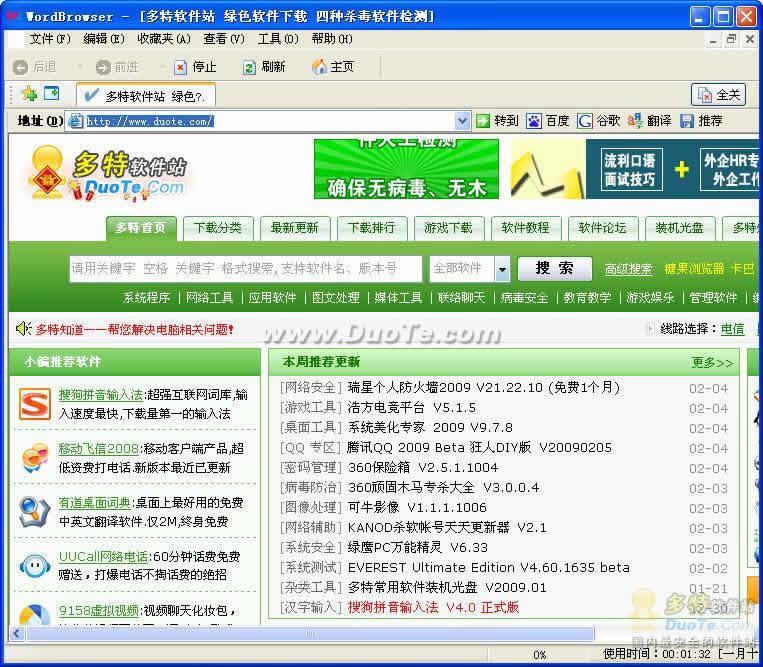Click the 高级搜索 link

(628, 269)
